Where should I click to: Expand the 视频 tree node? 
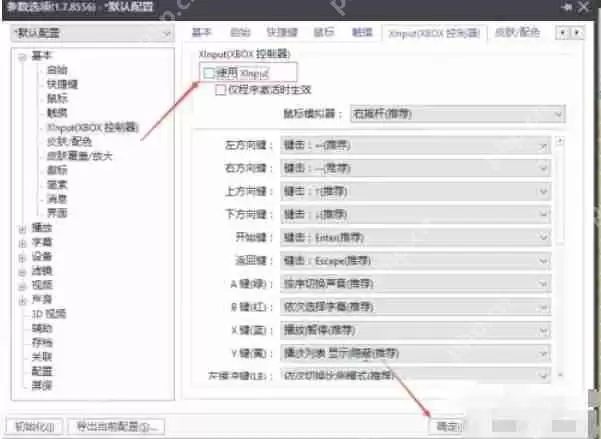coord(22,286)
